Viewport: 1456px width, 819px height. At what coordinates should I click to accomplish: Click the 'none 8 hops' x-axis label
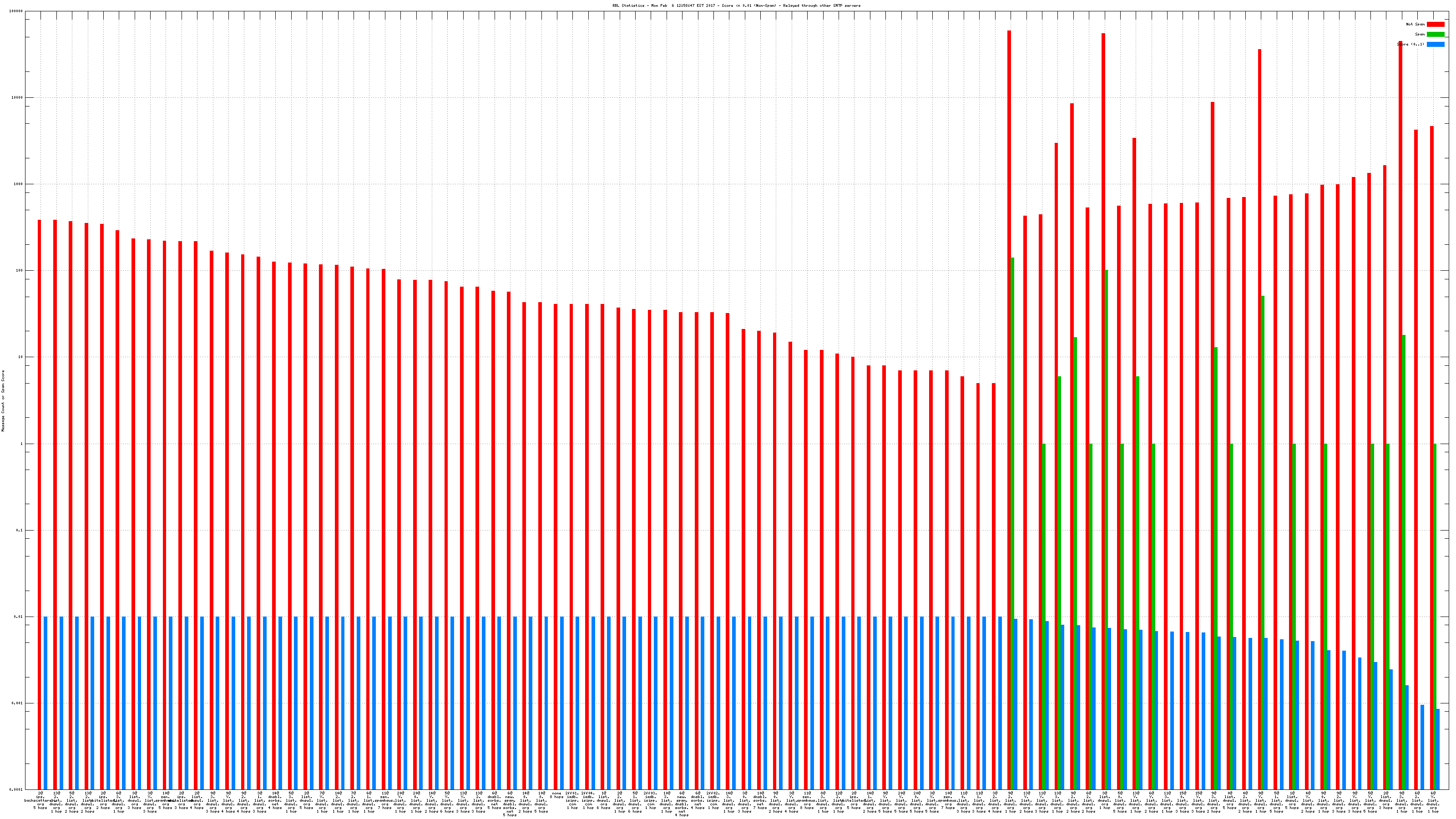(556, 795)
